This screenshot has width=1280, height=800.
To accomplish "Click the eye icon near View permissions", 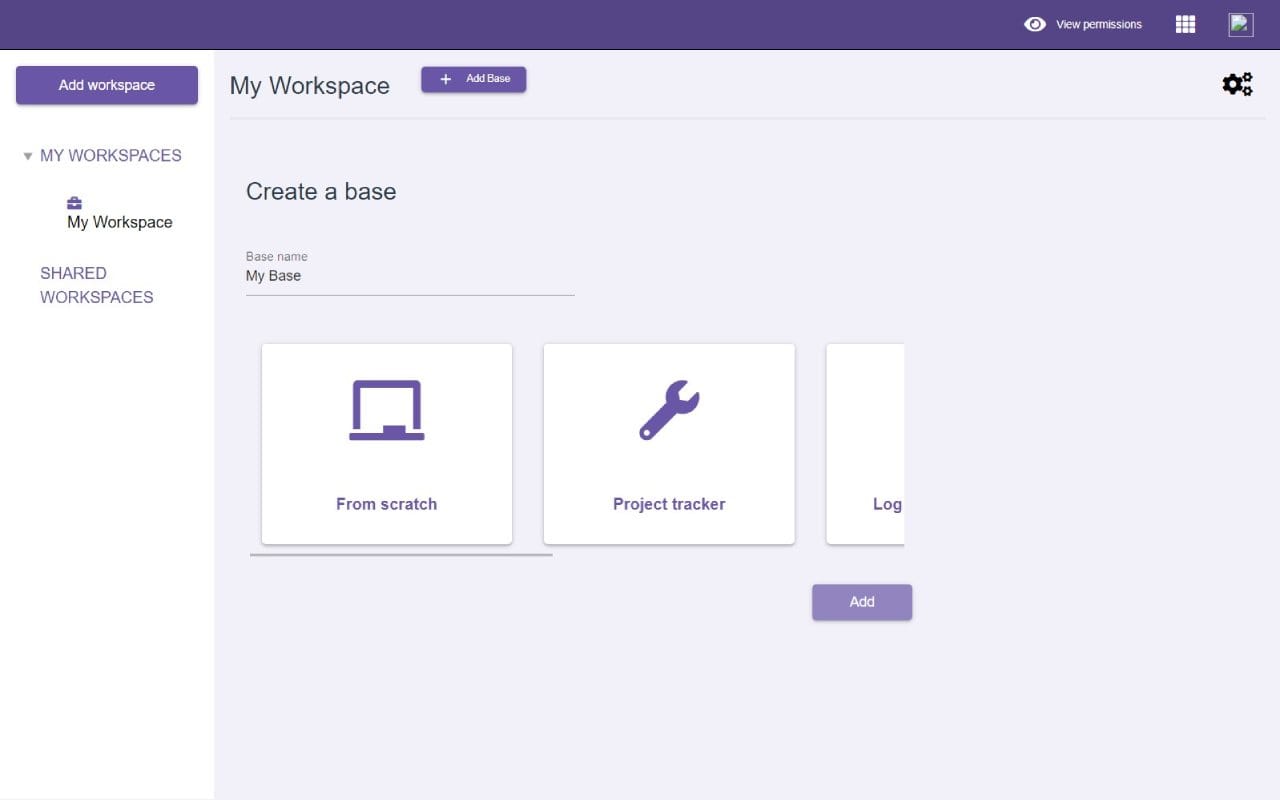I will 1035,24.
